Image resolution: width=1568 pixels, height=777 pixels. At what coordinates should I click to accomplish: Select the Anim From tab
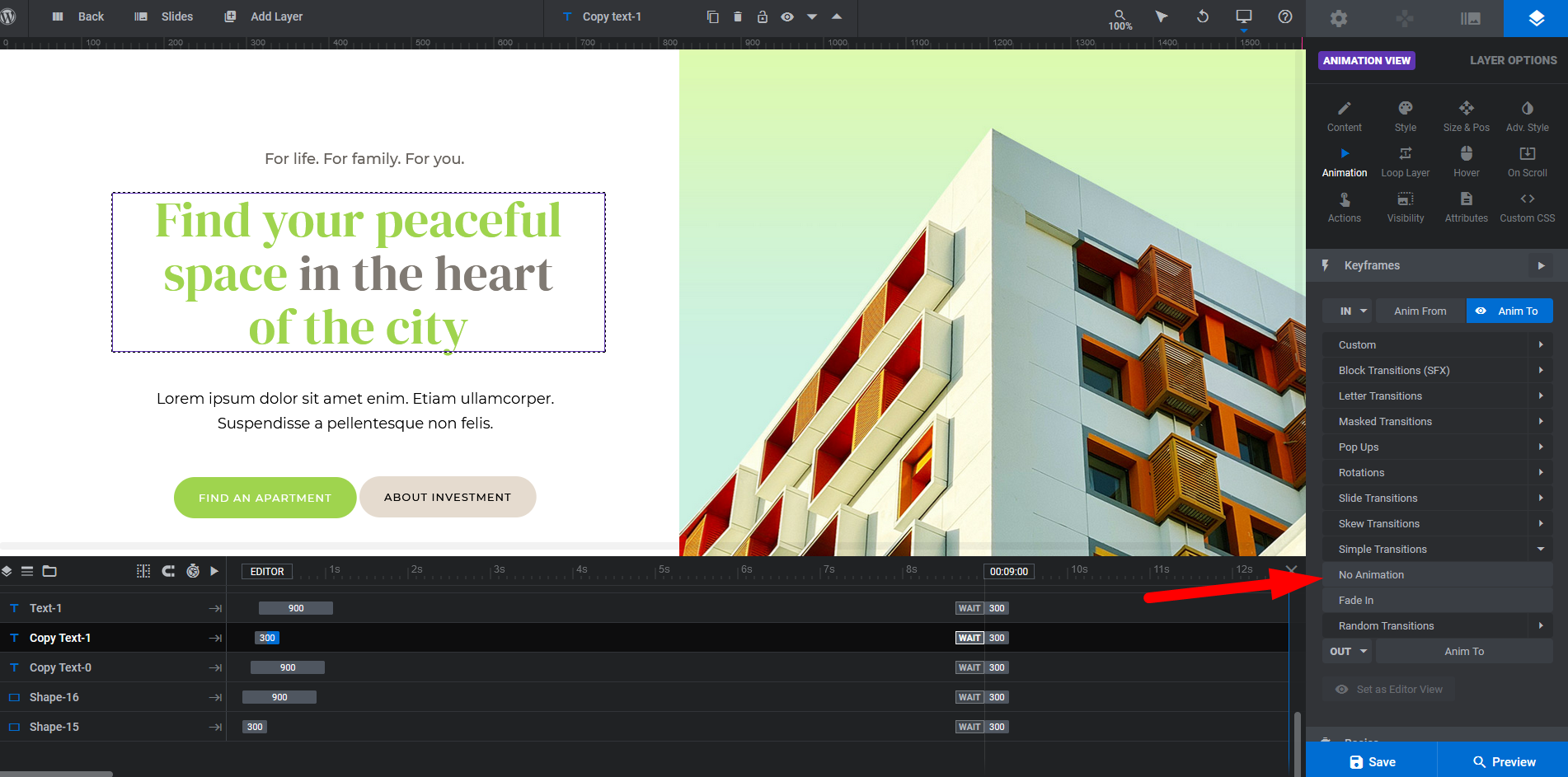pos(1420,311)
